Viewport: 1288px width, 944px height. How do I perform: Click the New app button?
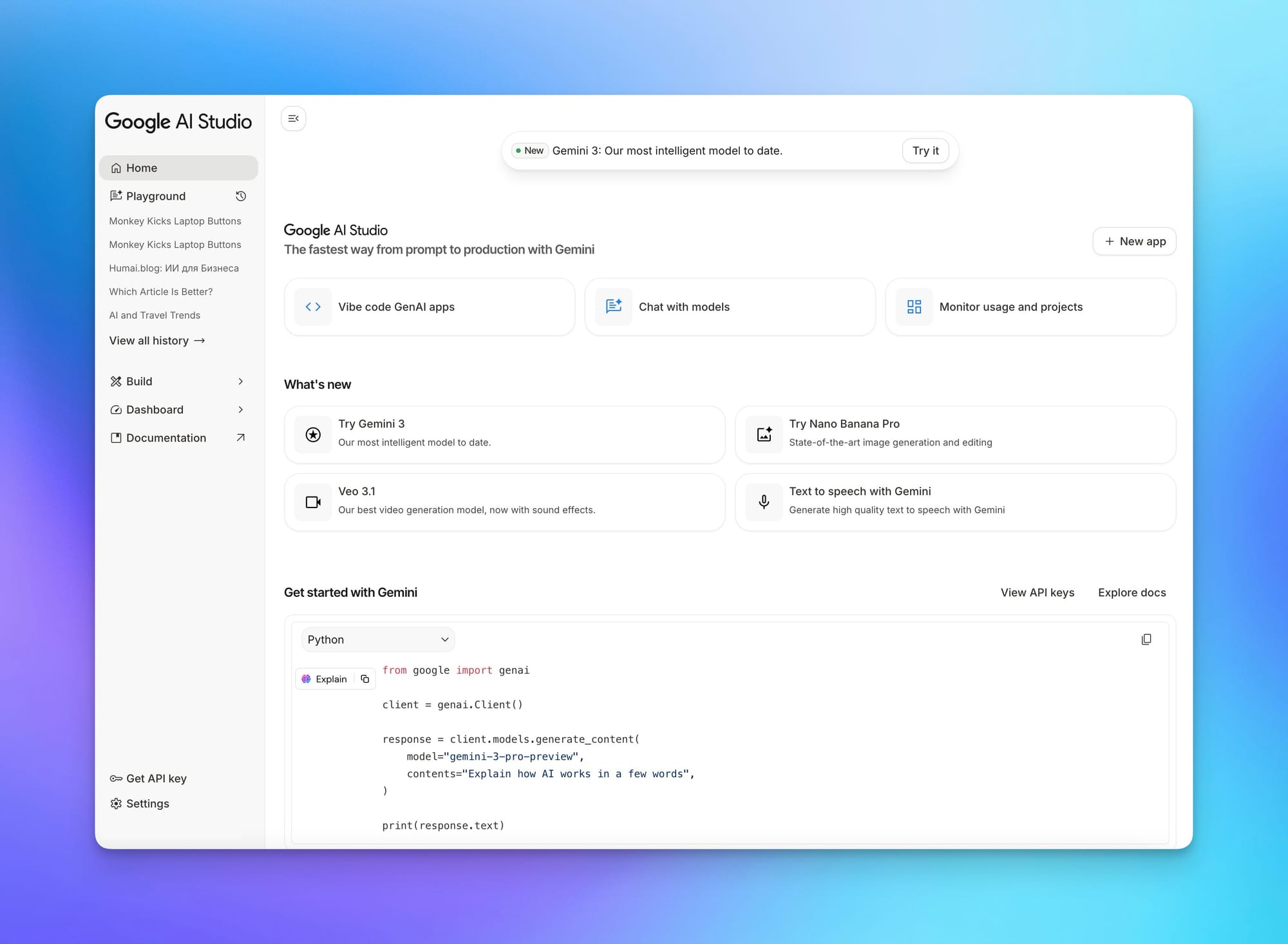[1134, 241]
